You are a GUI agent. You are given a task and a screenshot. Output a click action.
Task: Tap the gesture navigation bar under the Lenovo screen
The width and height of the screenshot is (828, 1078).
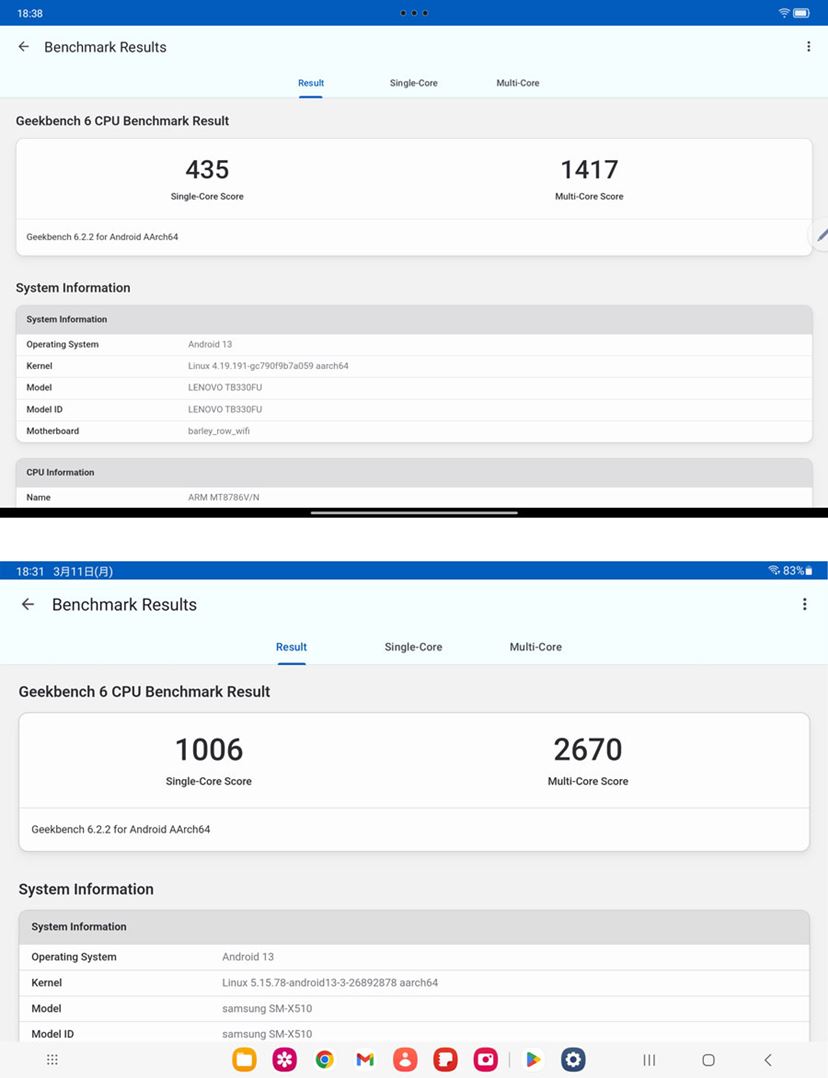pyautogui.click(x=414, y=513)
